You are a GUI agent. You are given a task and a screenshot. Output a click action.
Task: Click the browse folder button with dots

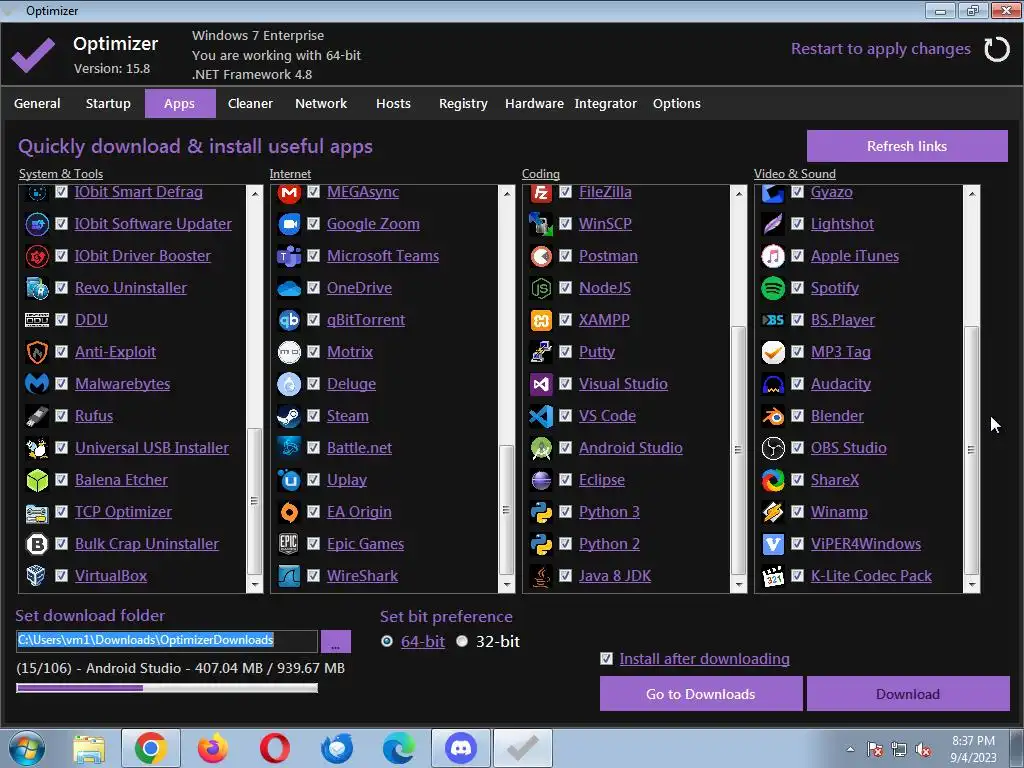click(x=336, y=641)
